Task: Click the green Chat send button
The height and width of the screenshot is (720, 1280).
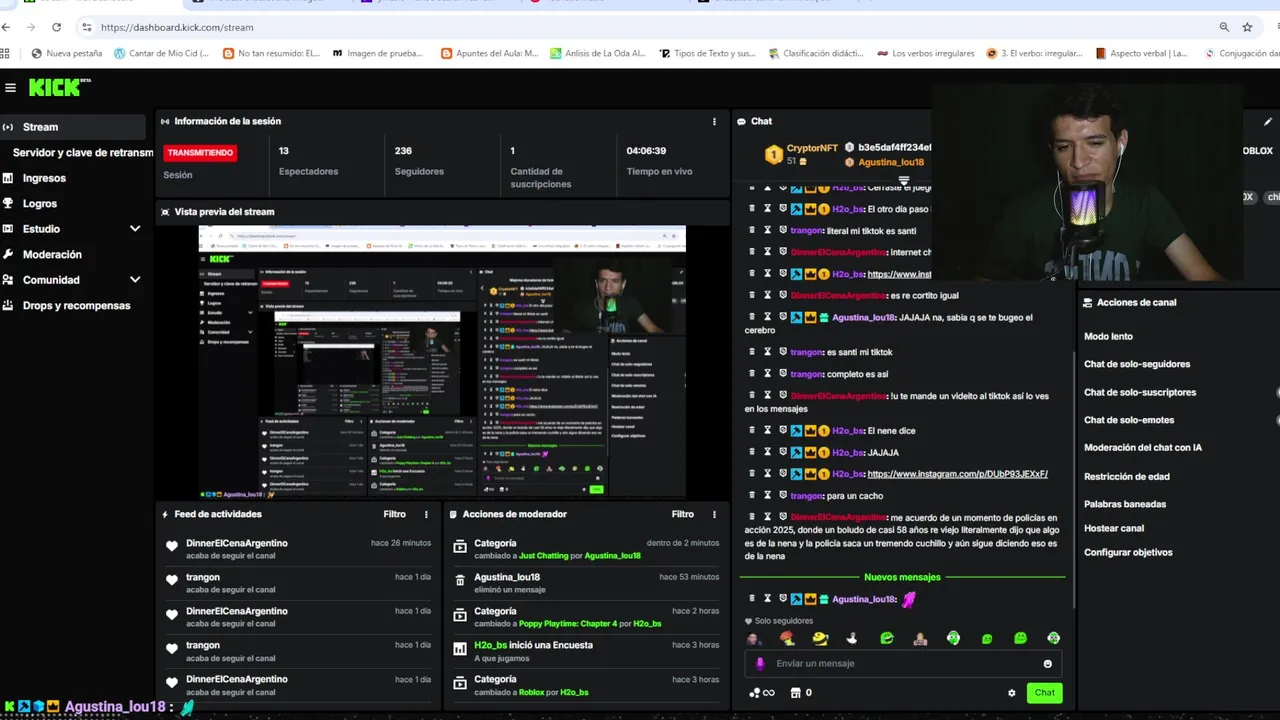Action: point(1044,692)
